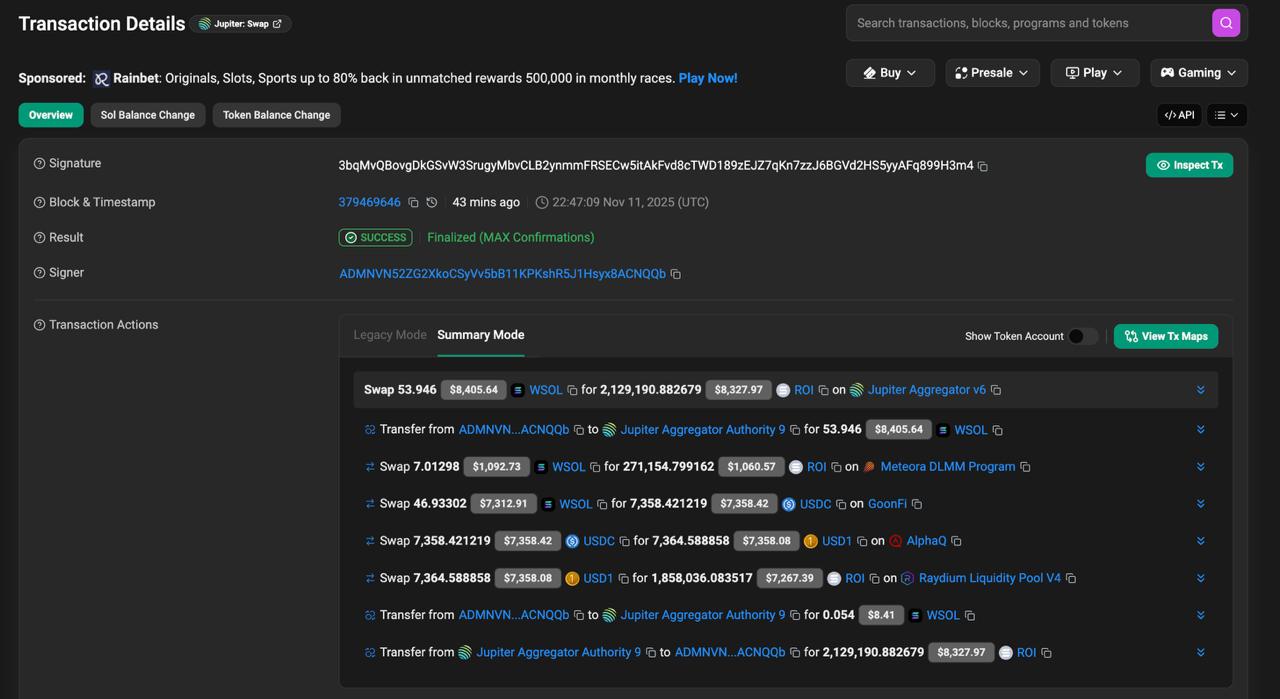Switch to Sol Balance Change tab
1280x699 pixels.
point(148,115)
